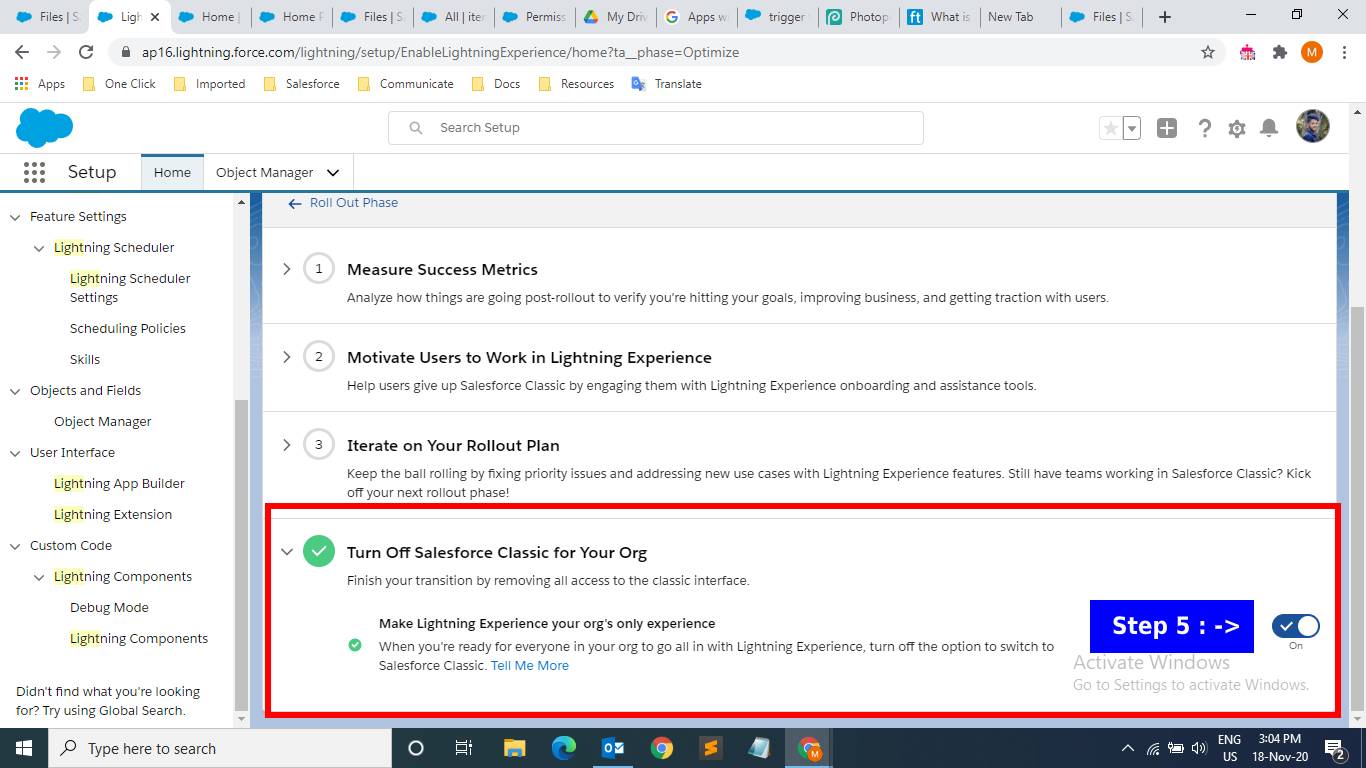1366x768 pixels.
Task: Bookmark the page using the address bar star
Action: click(x=1207, y=52)
